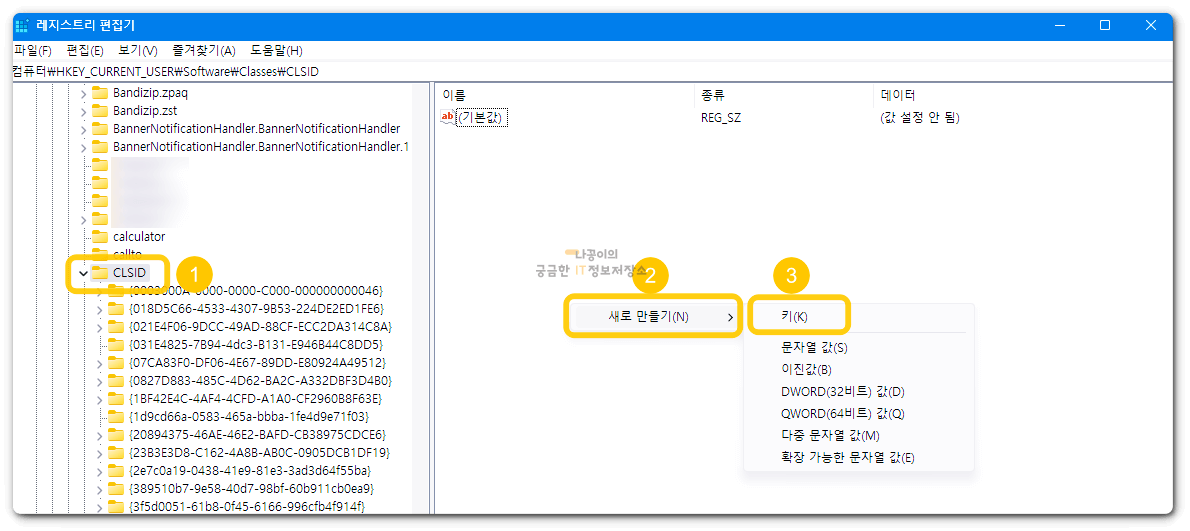Viewport: 1190px width, 531px height.
Task: Click the (값 설정 안 됨) data cell
Action: pos(920,118)
